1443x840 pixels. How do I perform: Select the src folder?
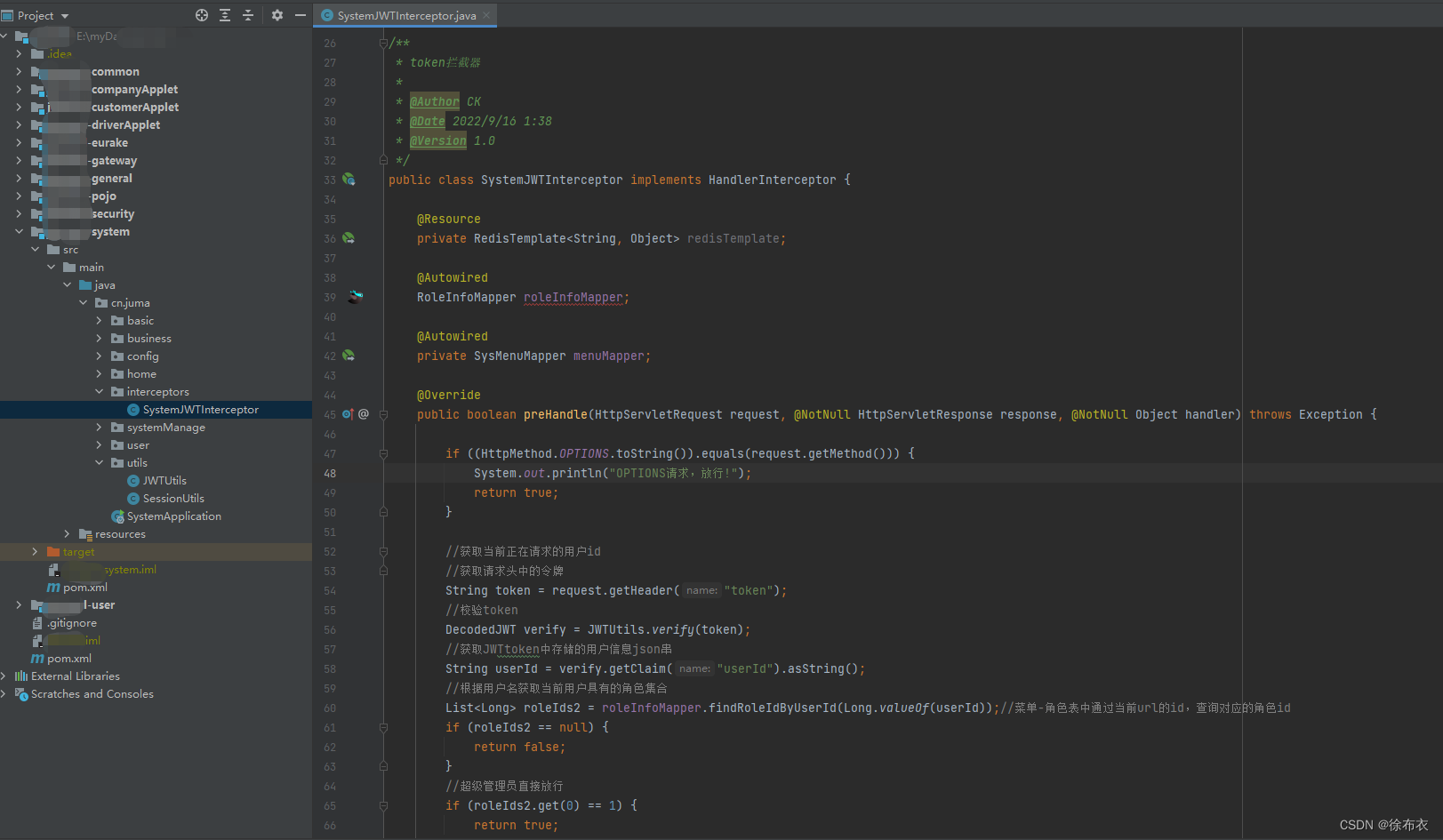70,249
